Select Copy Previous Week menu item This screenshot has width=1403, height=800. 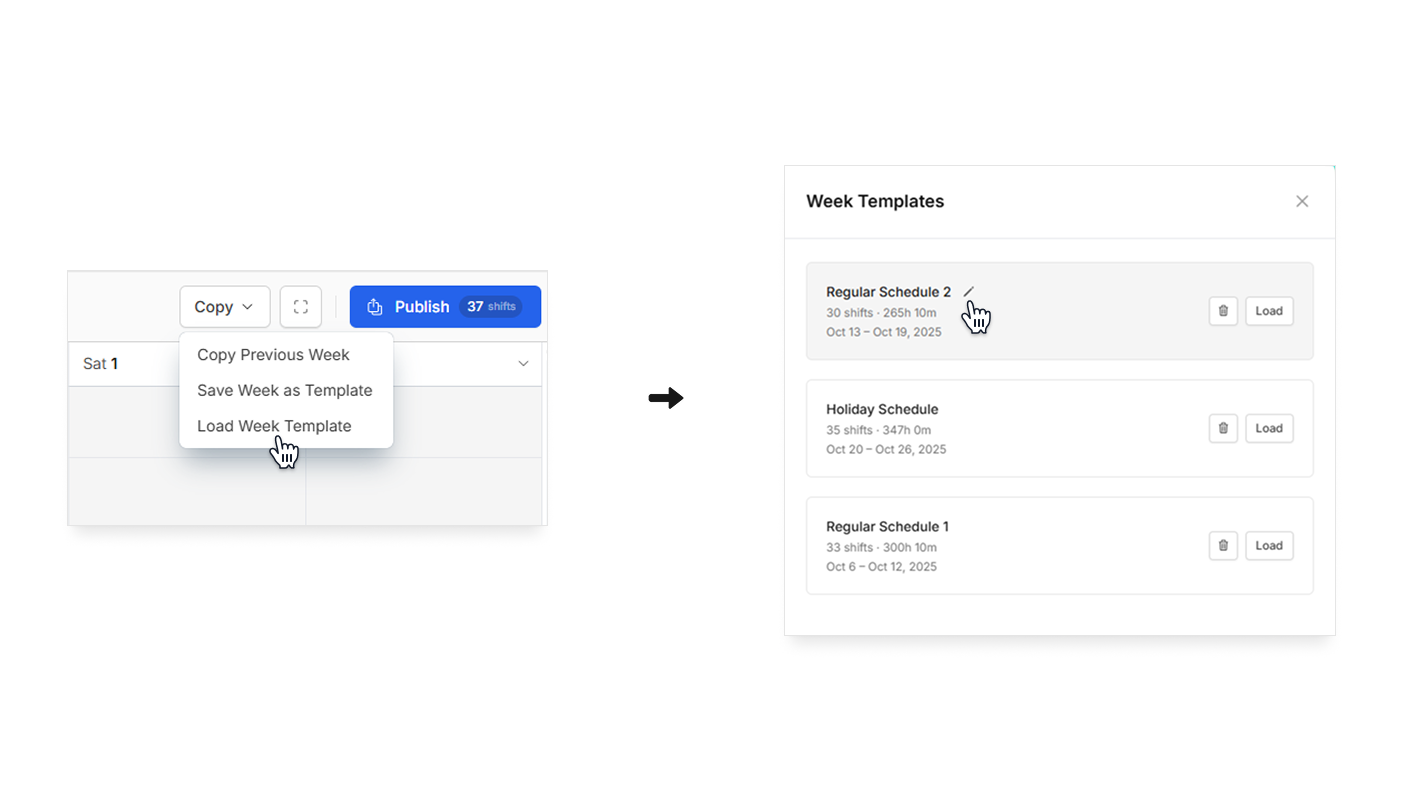point(273,355)
